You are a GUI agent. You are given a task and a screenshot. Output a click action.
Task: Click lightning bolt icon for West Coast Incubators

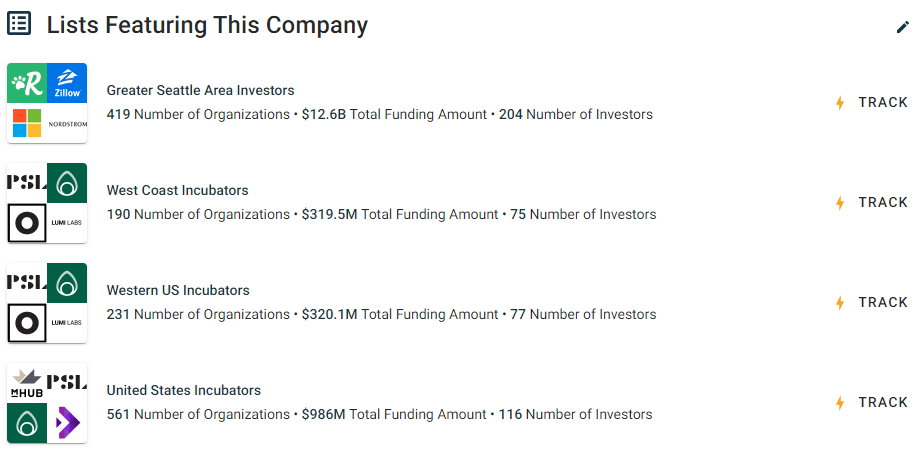[x=840, y=203]
